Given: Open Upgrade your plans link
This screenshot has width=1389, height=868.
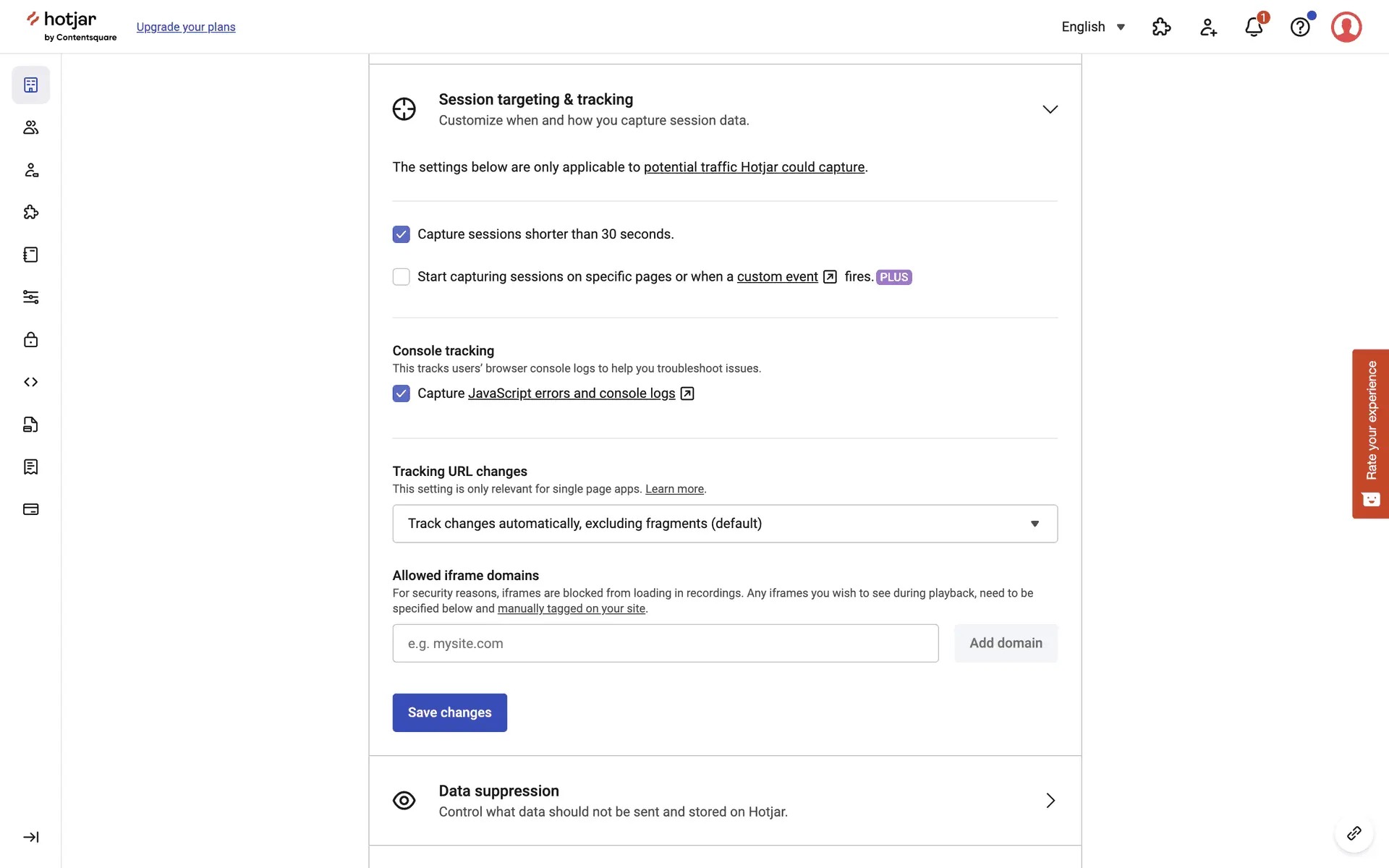Looking at the screenshot, I should pyautogui.click(x=186, y=27).
